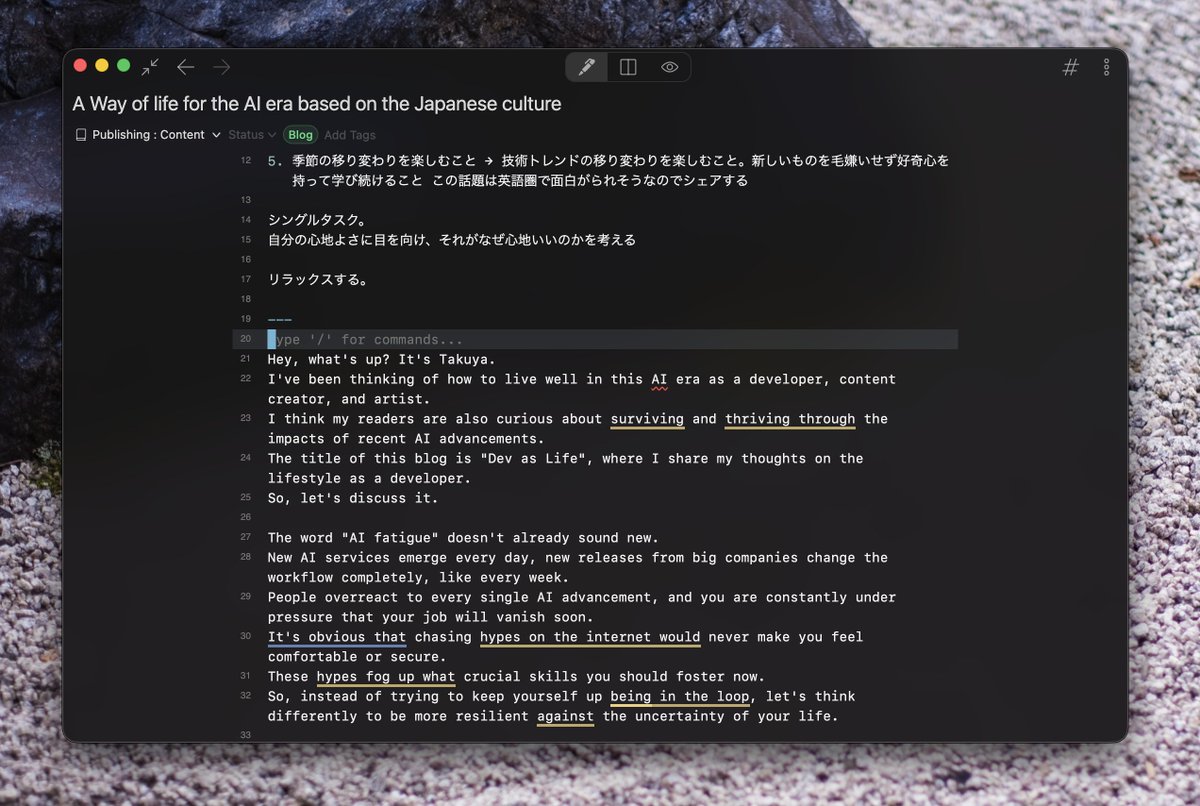The height and width of the screenshot is (806, 1200).
Task: Click the line "So, let's discuss it."
Action: [x=353, y=498]
